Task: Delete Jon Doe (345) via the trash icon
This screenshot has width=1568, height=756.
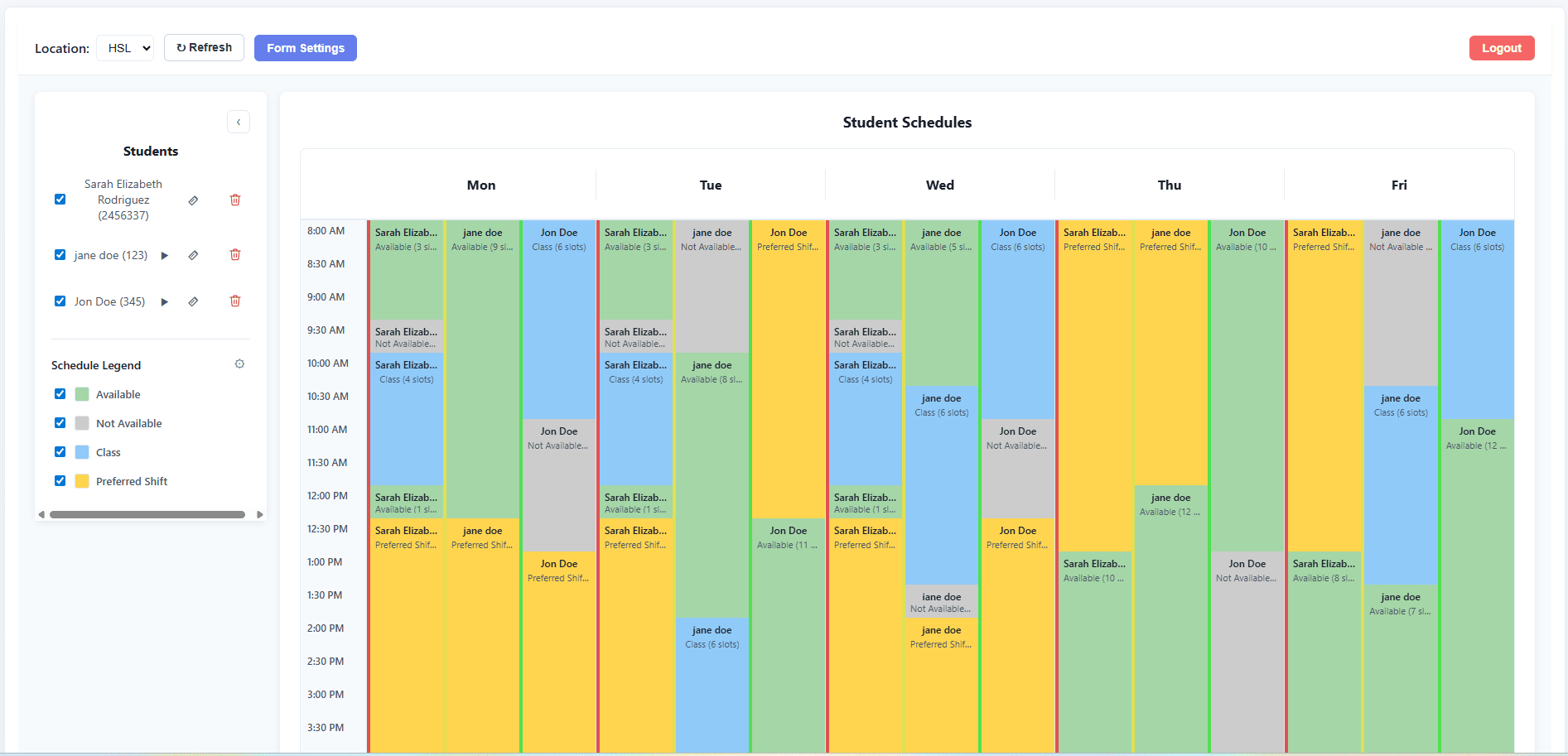Action: point(235,301)
